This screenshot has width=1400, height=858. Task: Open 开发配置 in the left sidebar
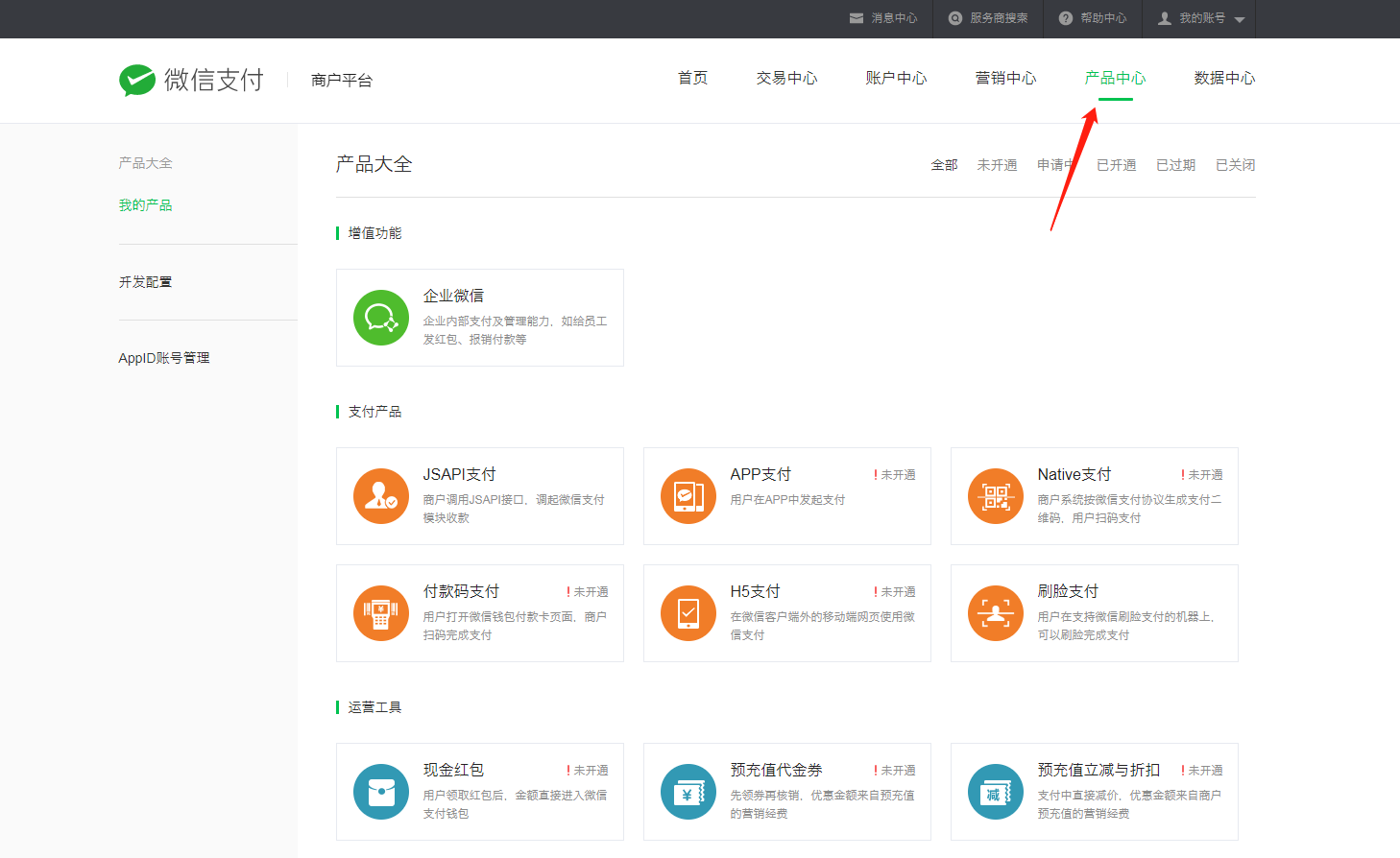[x=145, y=282]
